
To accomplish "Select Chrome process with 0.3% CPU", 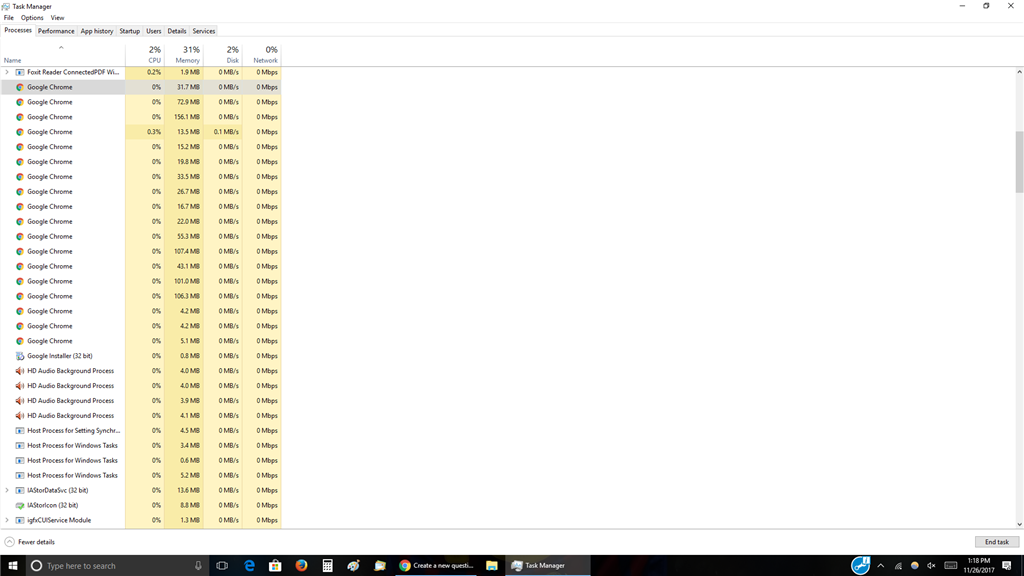I will tap(141, 132).
